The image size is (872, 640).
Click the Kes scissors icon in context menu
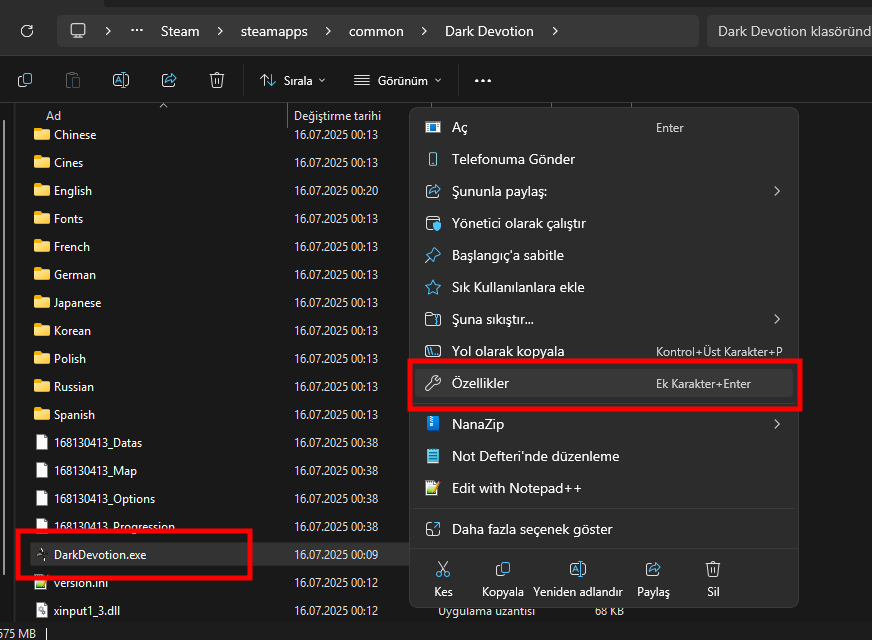[x=443, y=569]
